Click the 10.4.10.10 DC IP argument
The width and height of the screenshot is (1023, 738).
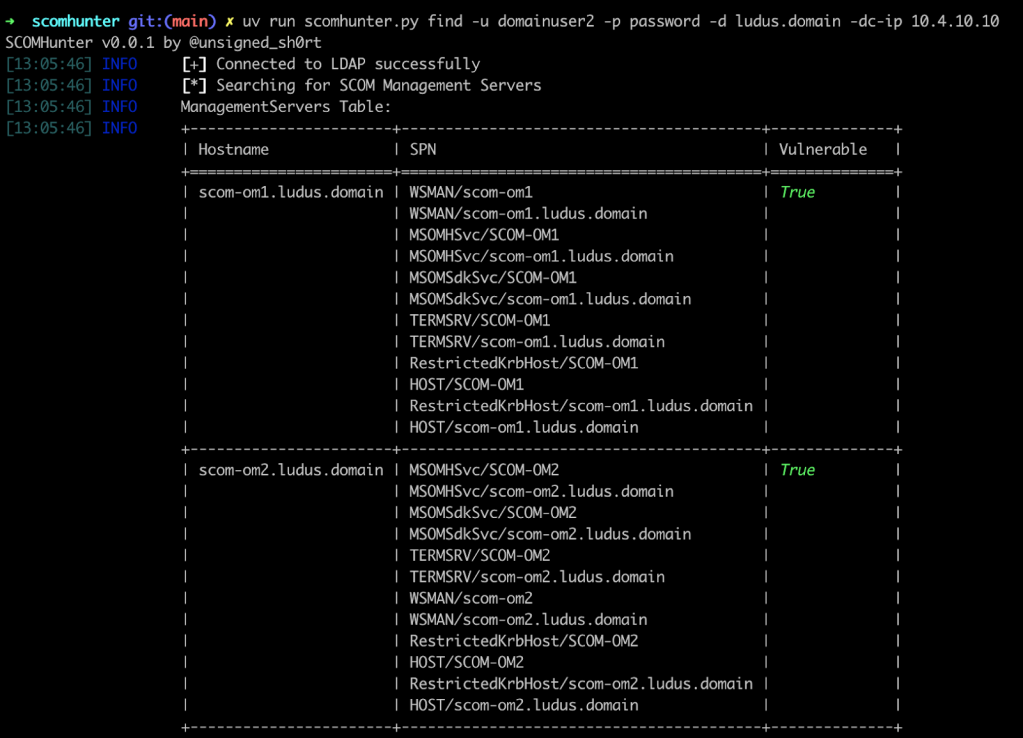tap(955, 21)
